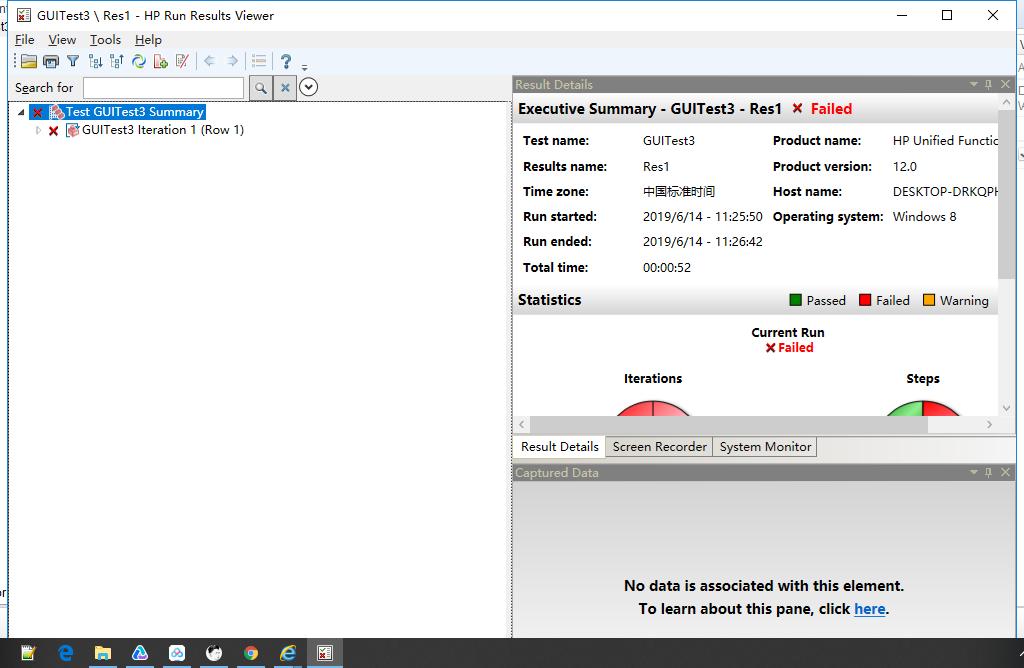The height and width of the screenshot is (668, 1024).
Task: Pin the Result Details pane
Action: [x=989, y=84]
